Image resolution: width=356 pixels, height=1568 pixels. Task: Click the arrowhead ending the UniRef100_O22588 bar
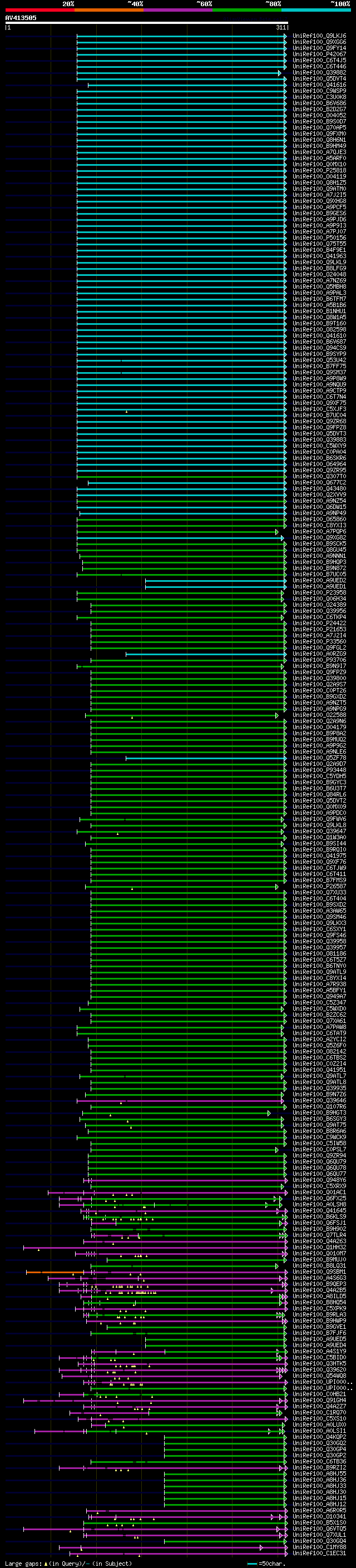coord(277,715)
